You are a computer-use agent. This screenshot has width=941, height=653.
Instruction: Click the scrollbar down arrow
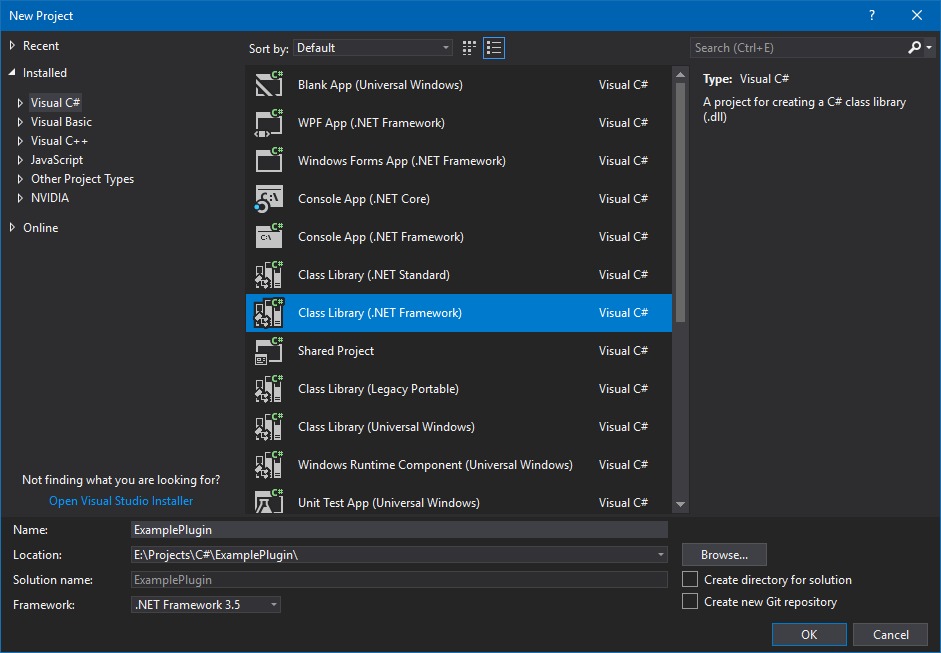[680, 504]
